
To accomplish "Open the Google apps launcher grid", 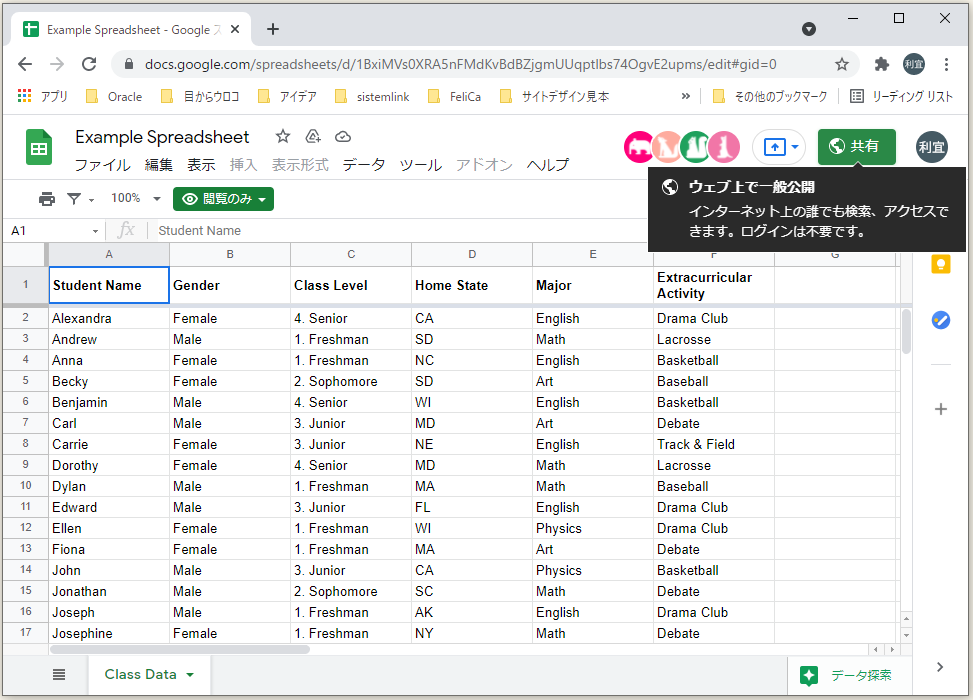I will tap(24, 96).
